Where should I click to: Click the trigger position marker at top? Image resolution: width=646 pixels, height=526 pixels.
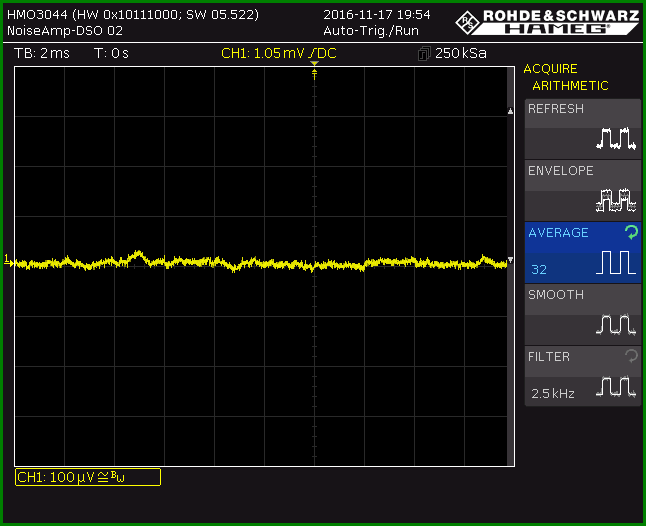pos(314,64)
